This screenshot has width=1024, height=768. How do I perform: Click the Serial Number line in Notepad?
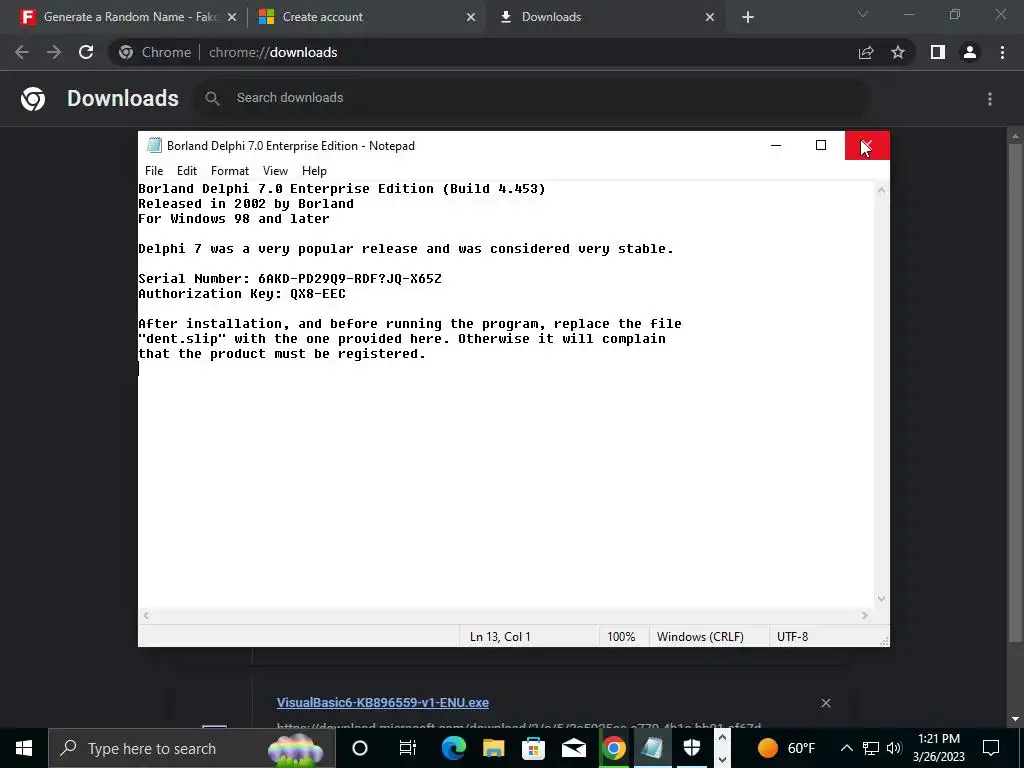point(290,279)
